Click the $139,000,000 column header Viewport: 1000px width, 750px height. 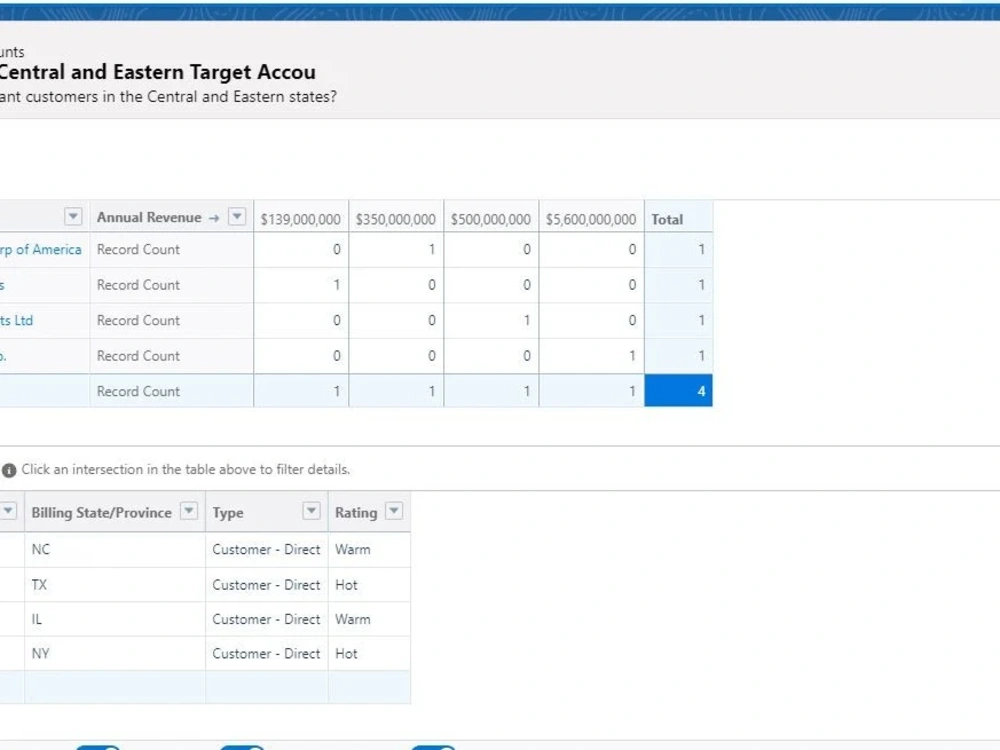tap(300, 219)
